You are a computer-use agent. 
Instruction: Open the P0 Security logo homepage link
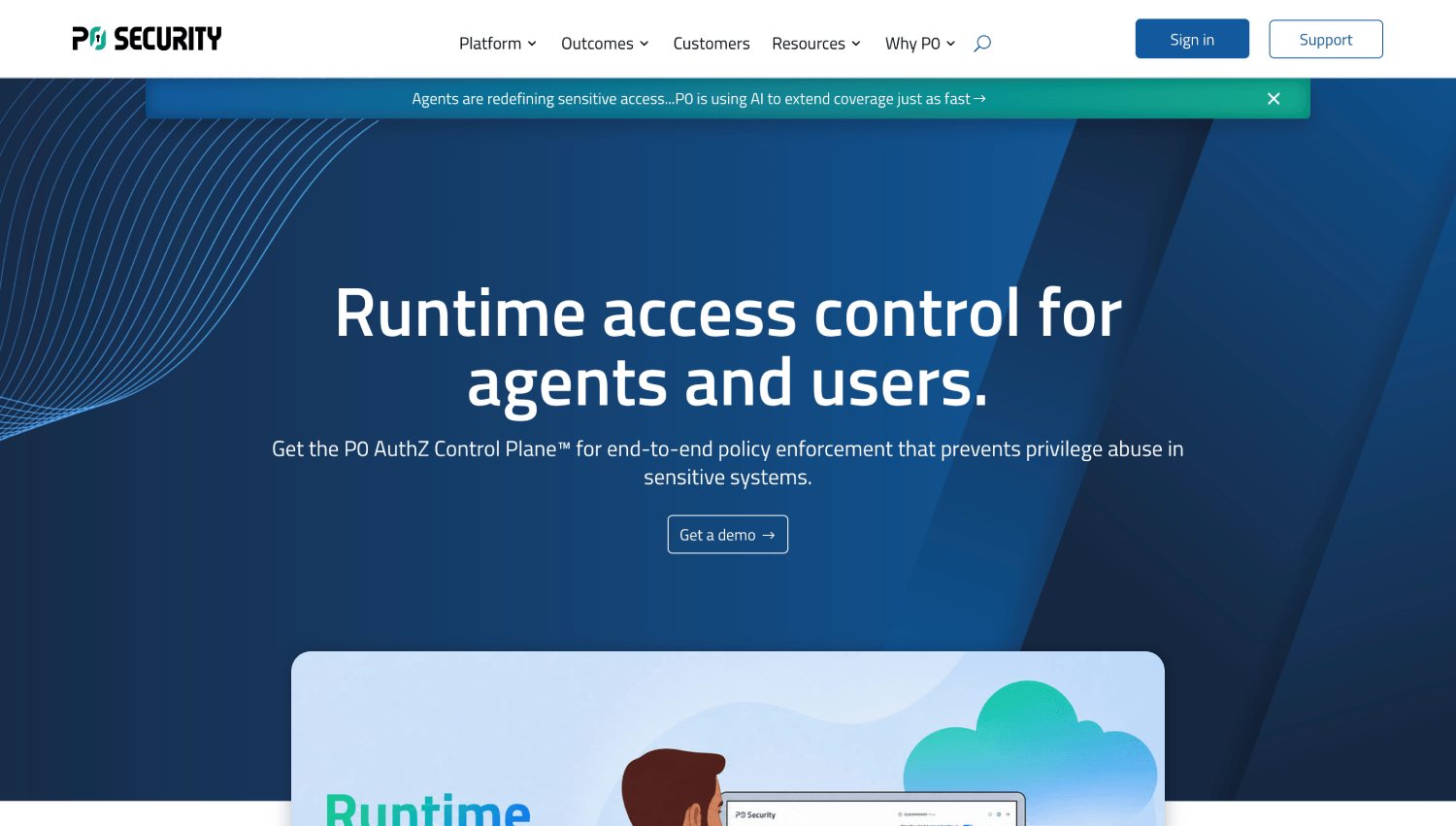point(147,39)
